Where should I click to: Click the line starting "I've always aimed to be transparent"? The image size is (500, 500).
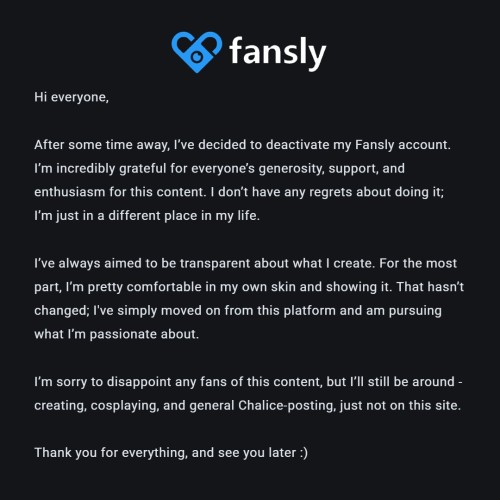[x=245, y=263]
